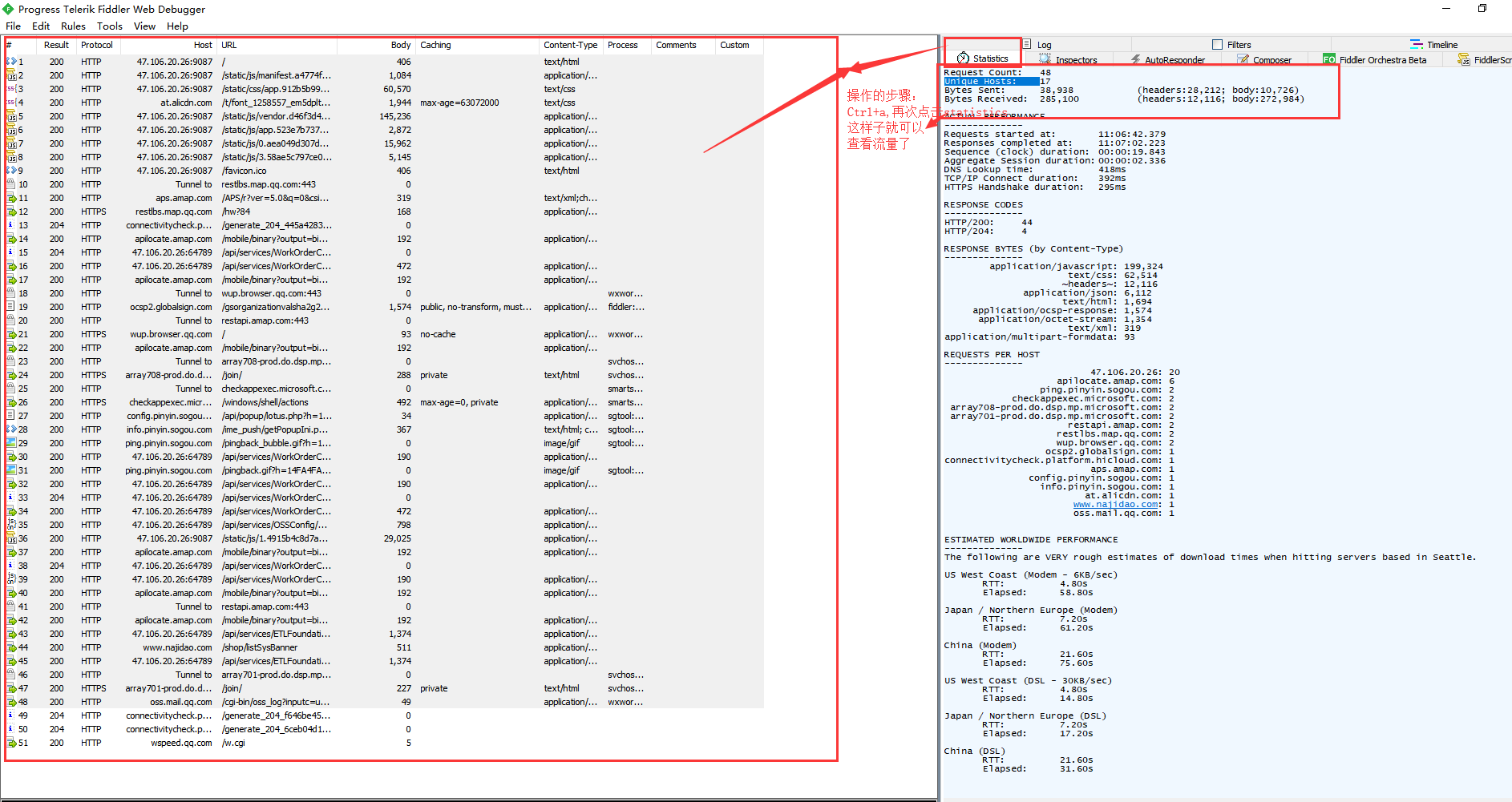Open the File menu
The width and height of the screenshot is (1512, 802).
(14, 26)
